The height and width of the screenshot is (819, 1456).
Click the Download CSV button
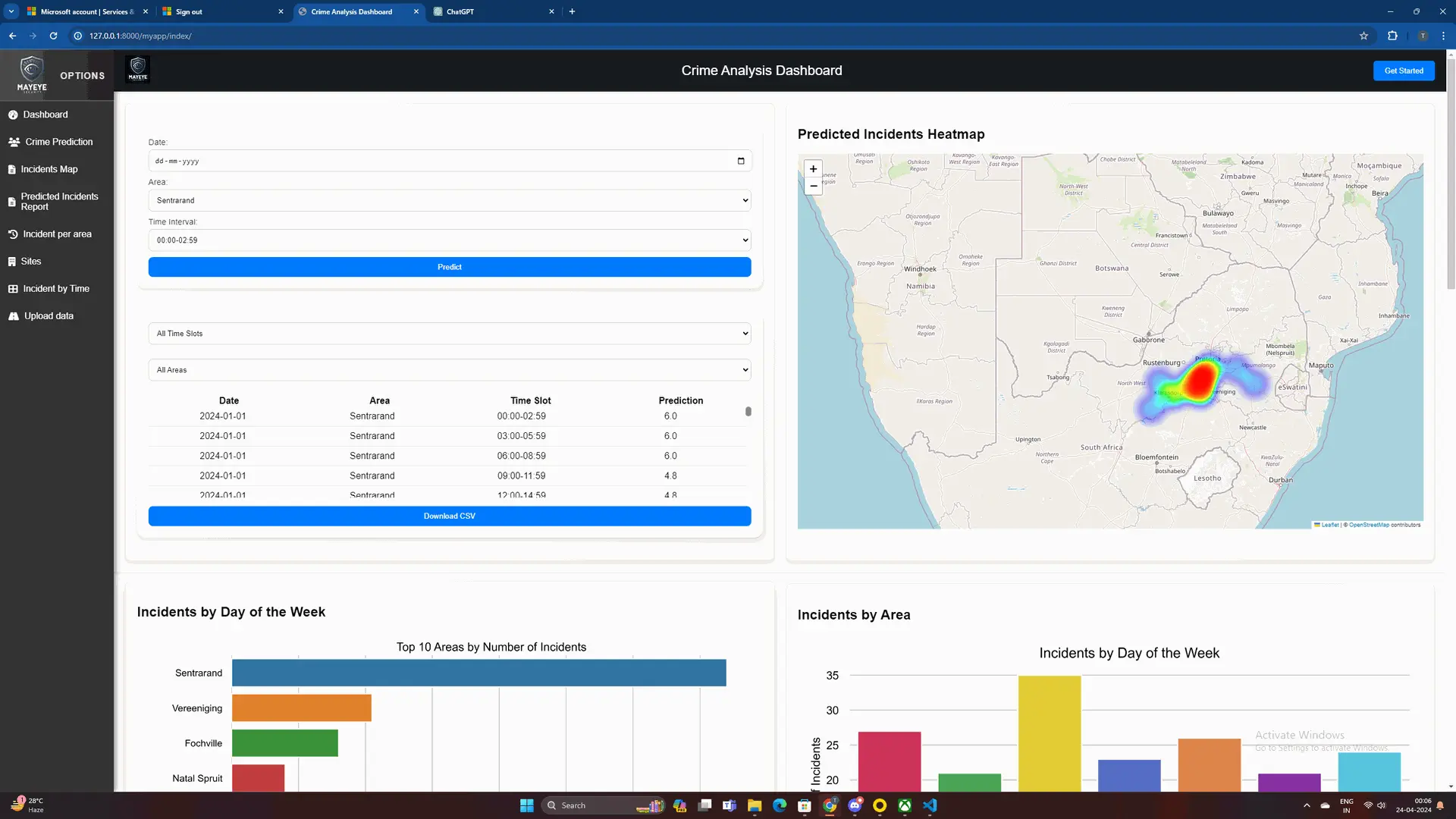(x=449, y=516)
